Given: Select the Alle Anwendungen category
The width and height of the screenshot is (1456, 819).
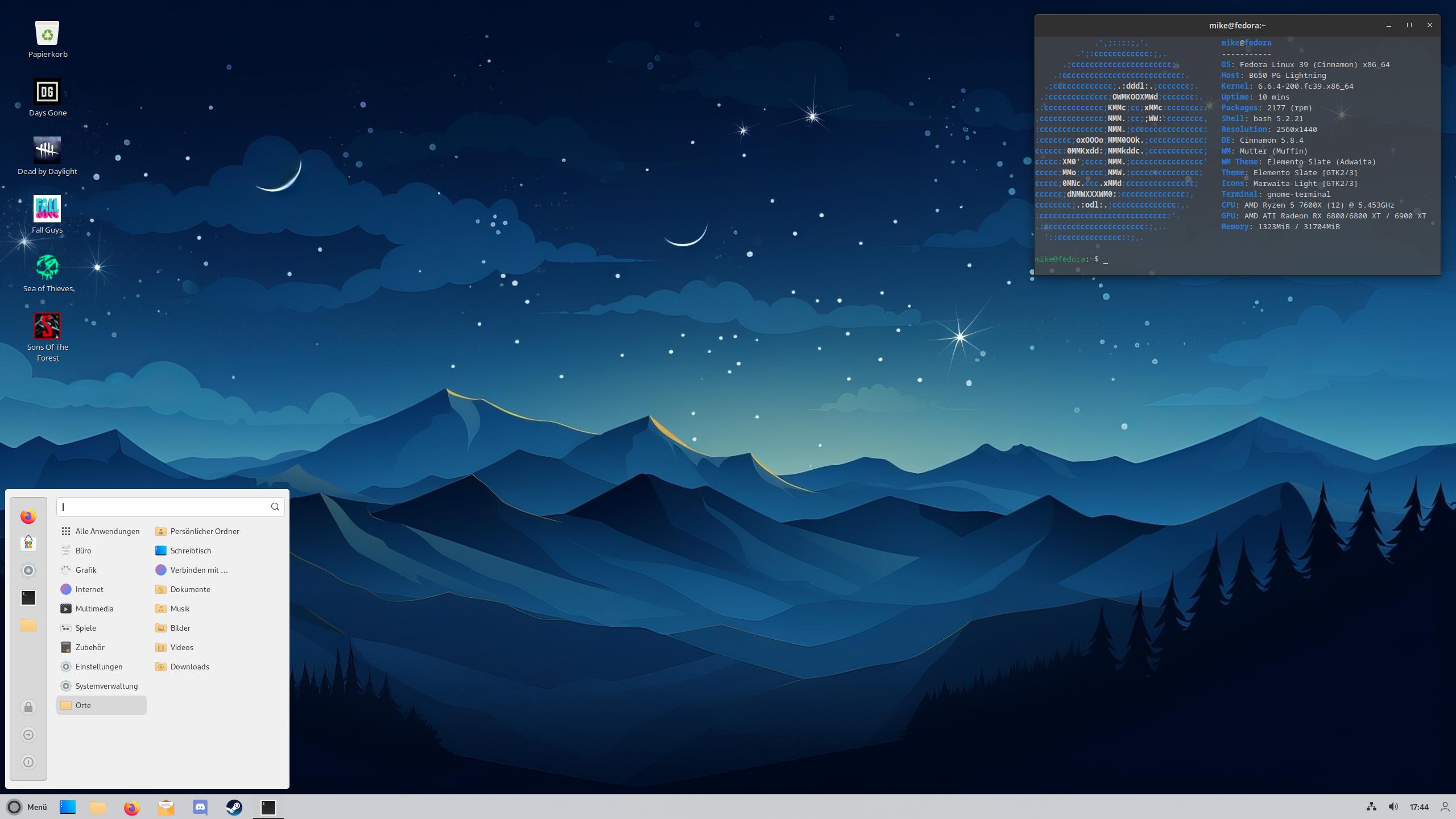Looking at the screenshot, I should 107,531.
